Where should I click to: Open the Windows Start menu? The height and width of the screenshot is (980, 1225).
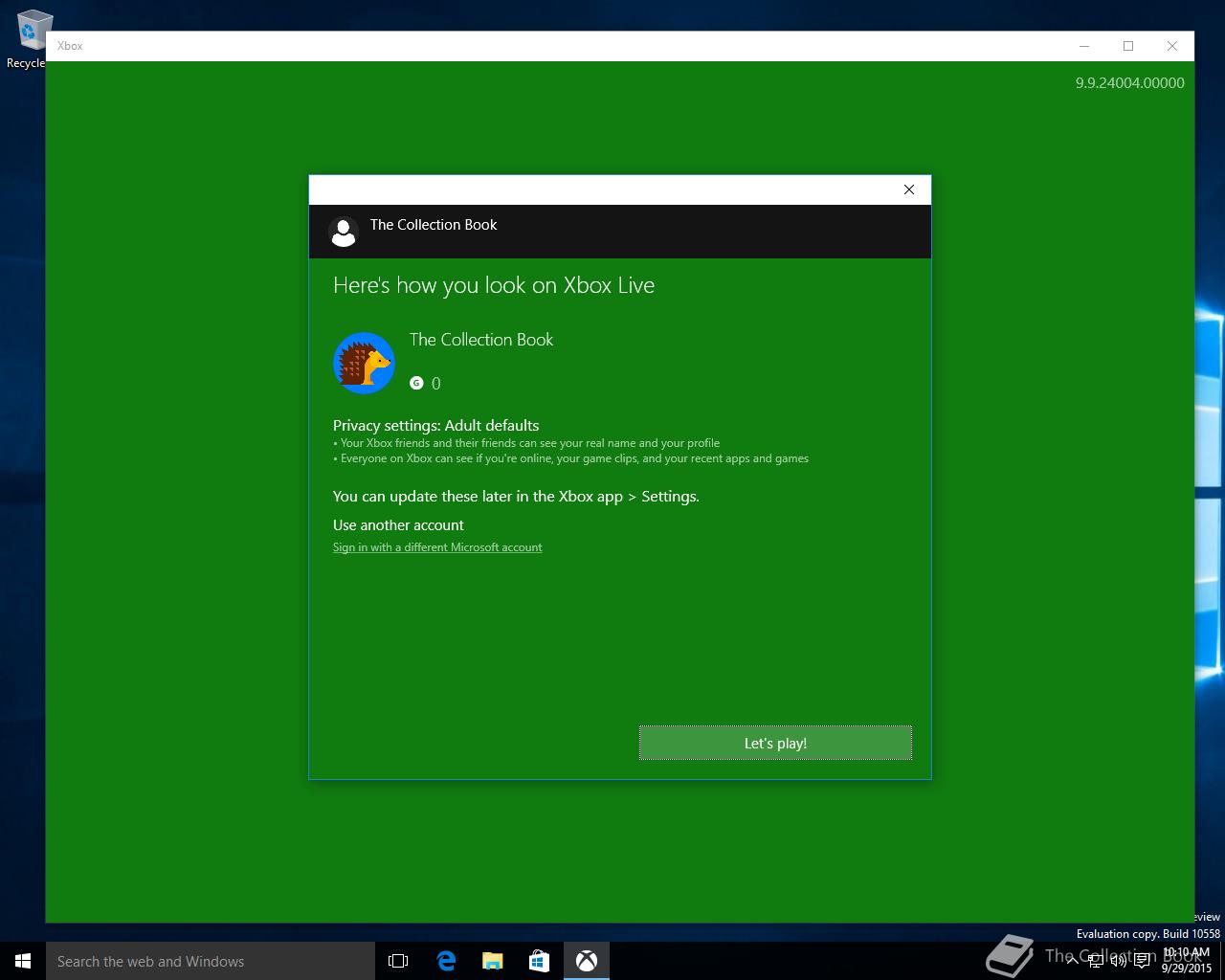23,961
